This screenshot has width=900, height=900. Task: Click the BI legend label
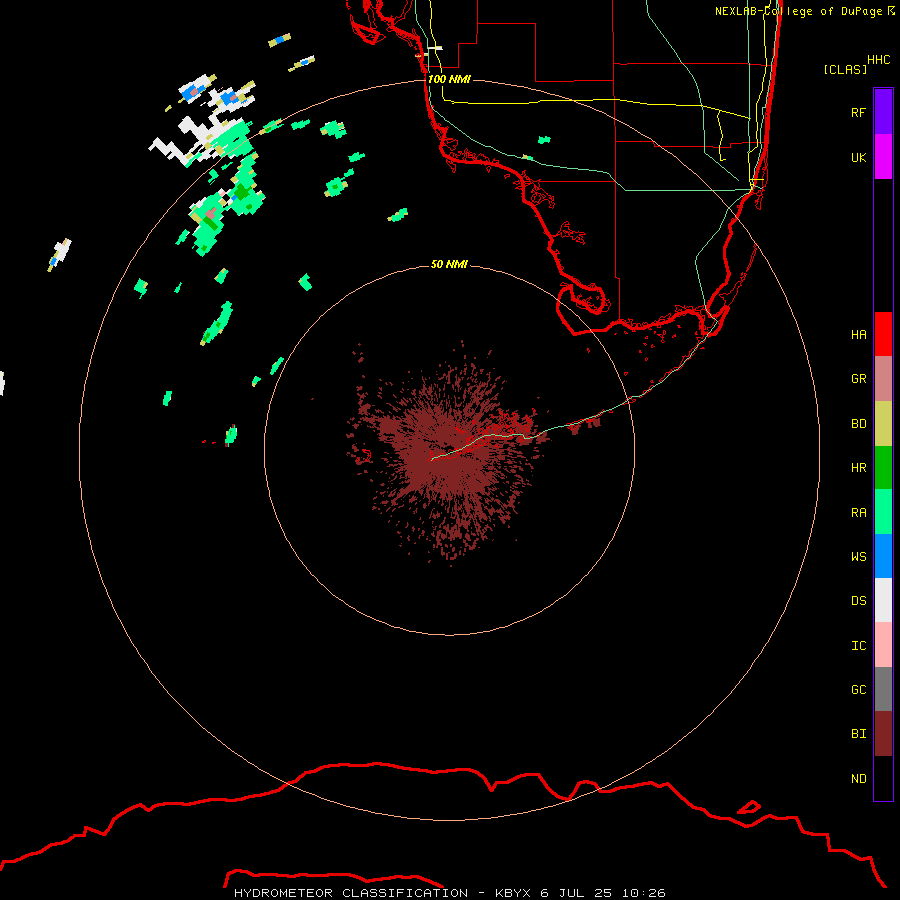click(858, 734)
